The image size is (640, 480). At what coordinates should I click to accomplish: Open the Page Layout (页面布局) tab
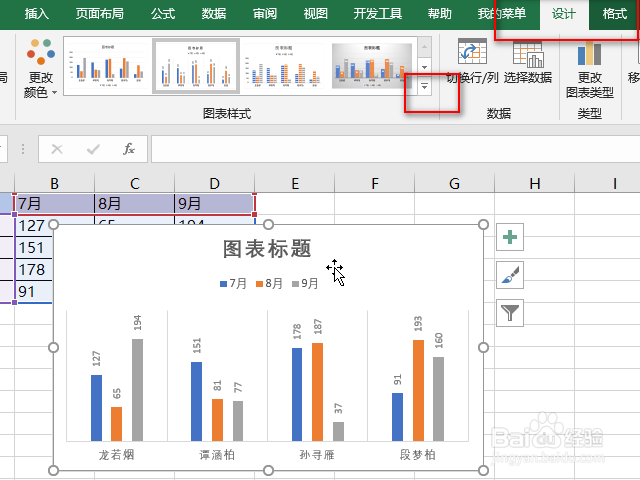pyautogui.click(x=100, y=14)
